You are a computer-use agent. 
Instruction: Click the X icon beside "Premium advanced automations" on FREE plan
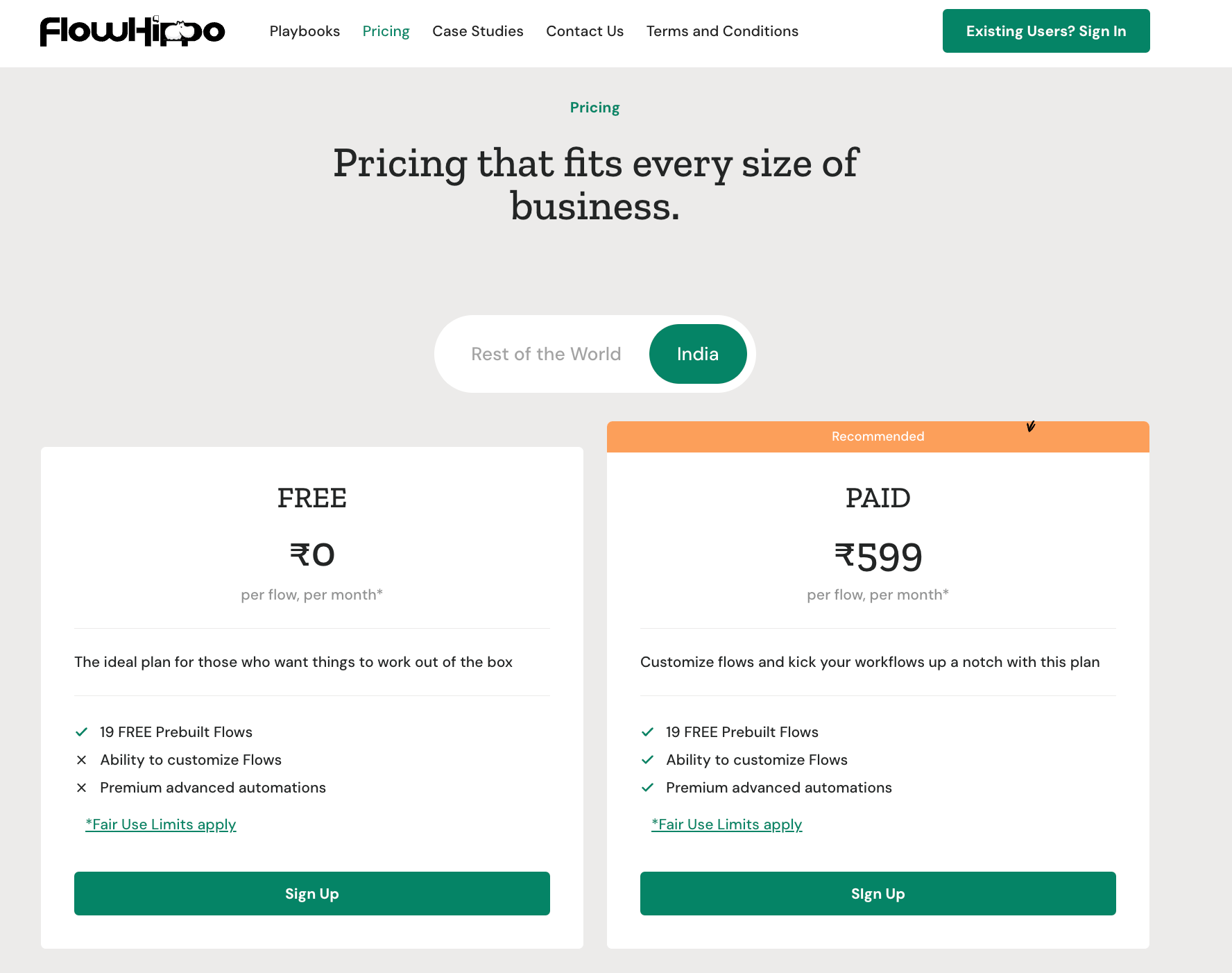coord(81,787)
